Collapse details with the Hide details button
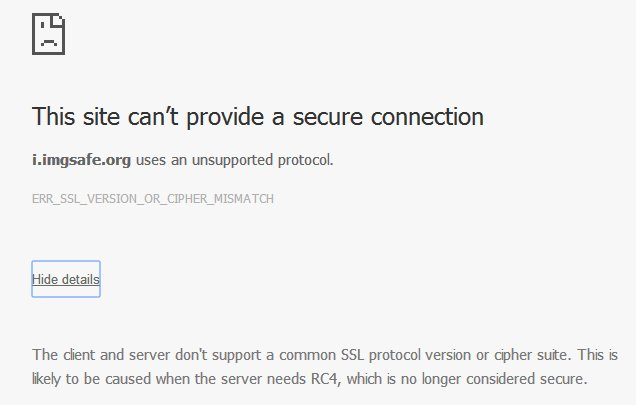The width and height of the screenshot is (636, 405). coord(66,279)
